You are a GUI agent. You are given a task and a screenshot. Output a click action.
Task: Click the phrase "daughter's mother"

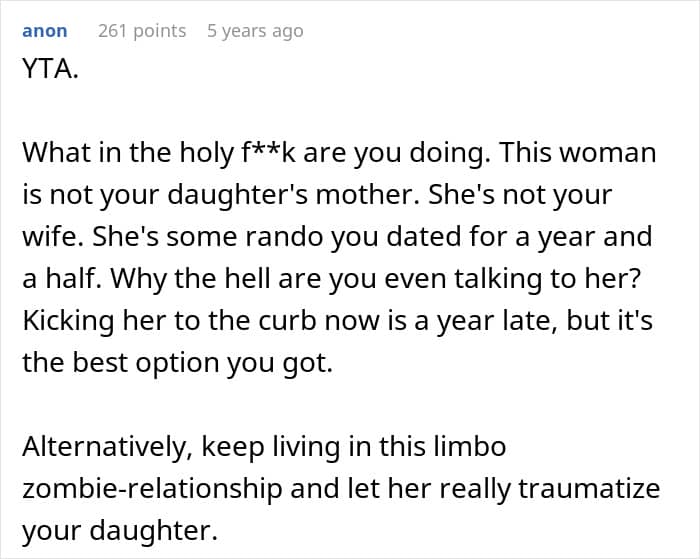[318, 195]
